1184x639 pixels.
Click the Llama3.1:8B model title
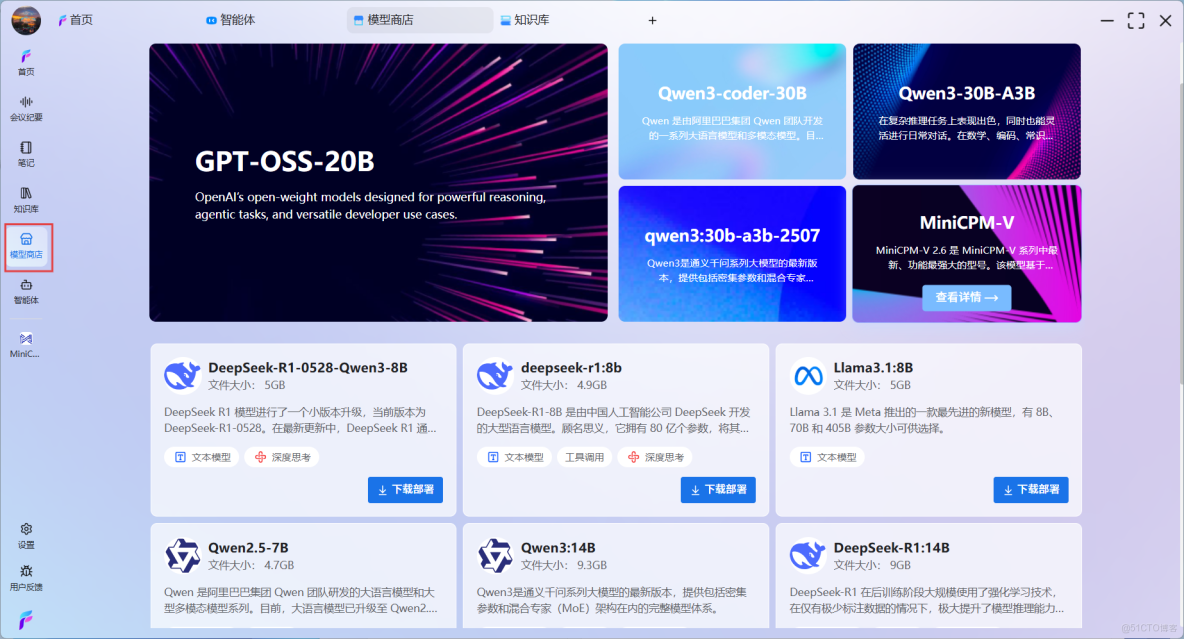point(873,368)
